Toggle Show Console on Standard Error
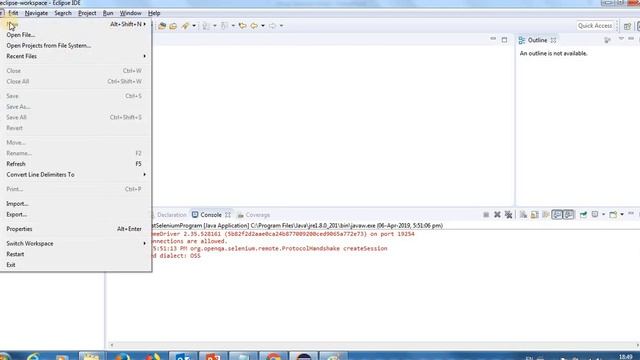 569,215
